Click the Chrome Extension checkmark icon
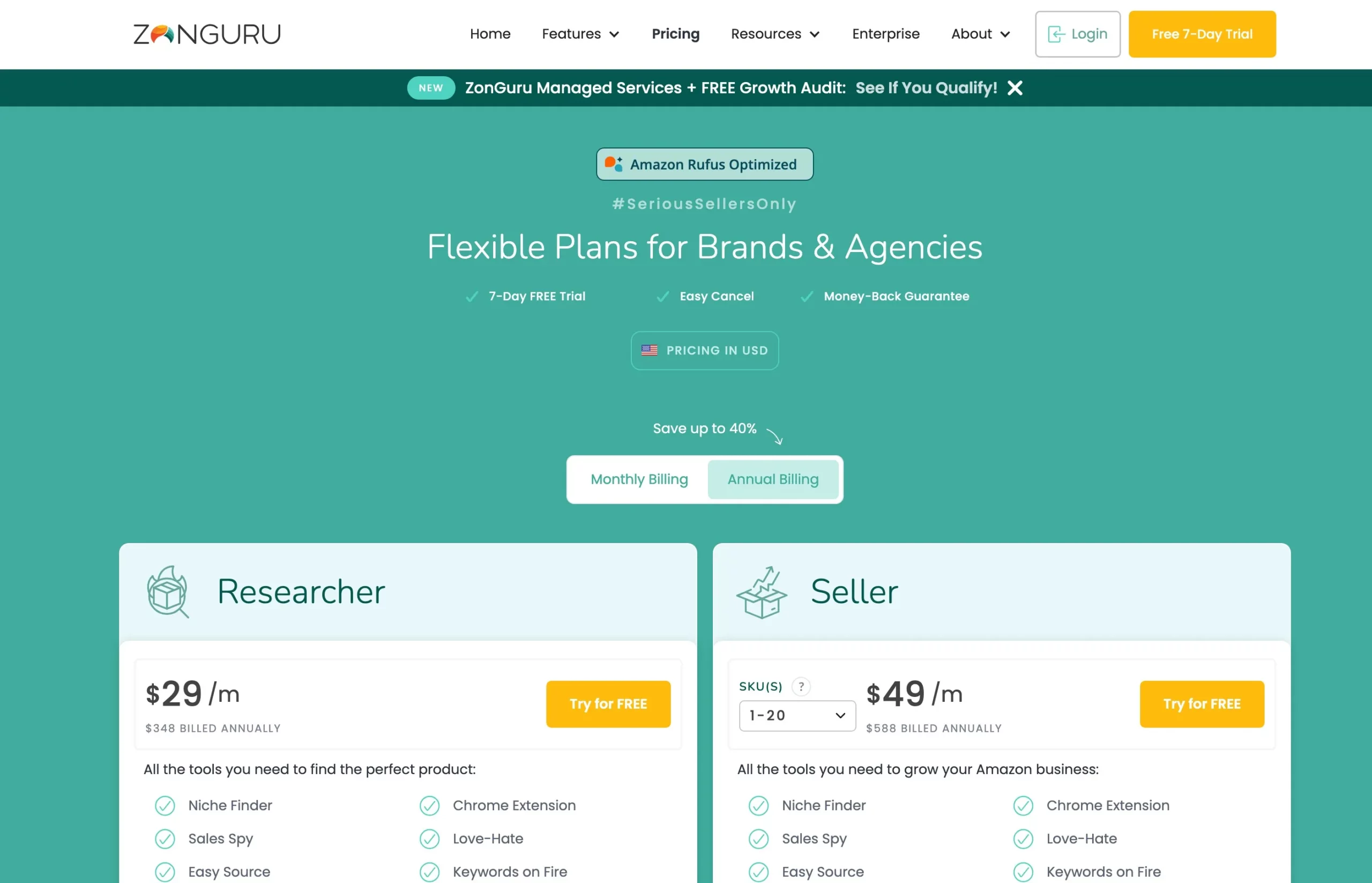The height and width of the screenshot is (883, 1372). point(429,805)
